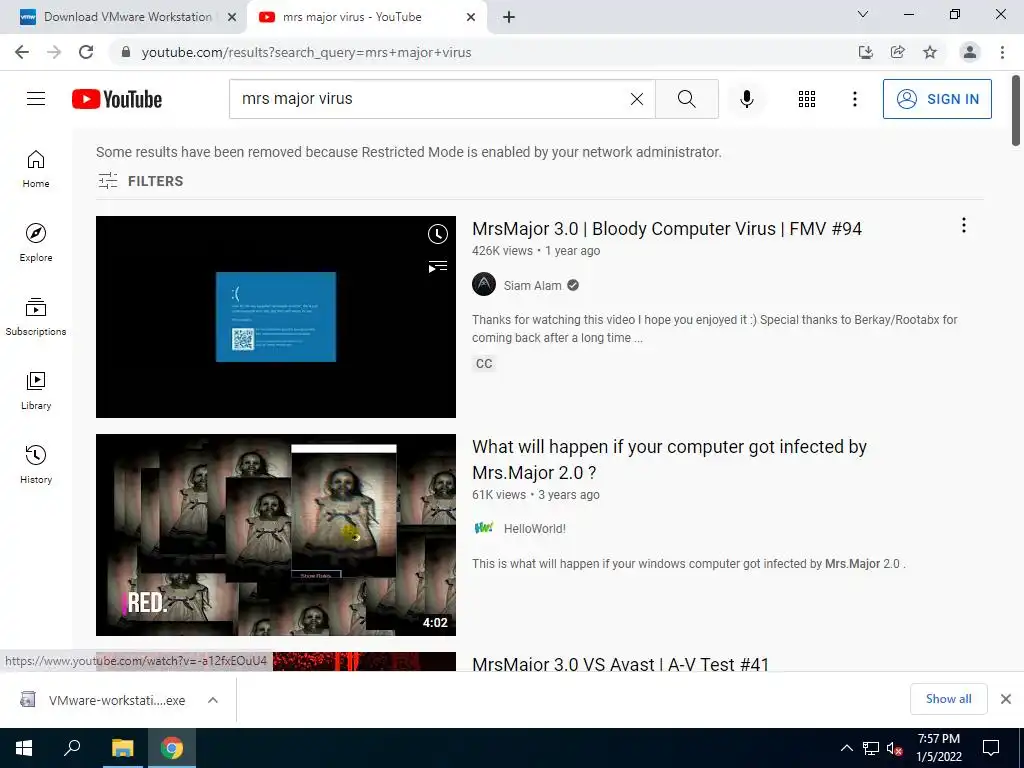Click the CC badge on first result
The height and width of the screenshot is (768, 1024).
(484, 363)
